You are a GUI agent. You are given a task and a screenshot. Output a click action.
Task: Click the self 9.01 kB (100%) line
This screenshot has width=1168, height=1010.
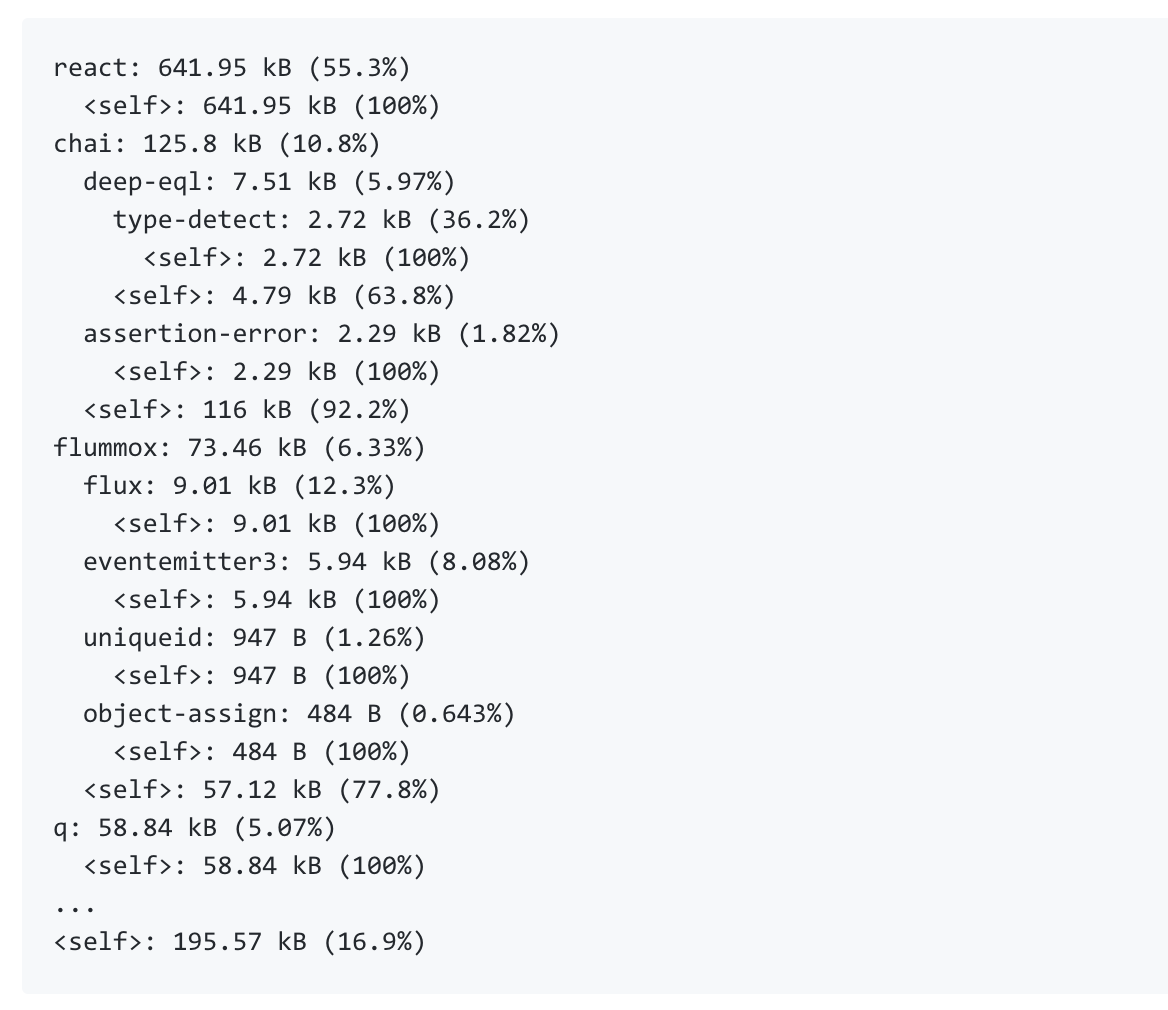276,524
